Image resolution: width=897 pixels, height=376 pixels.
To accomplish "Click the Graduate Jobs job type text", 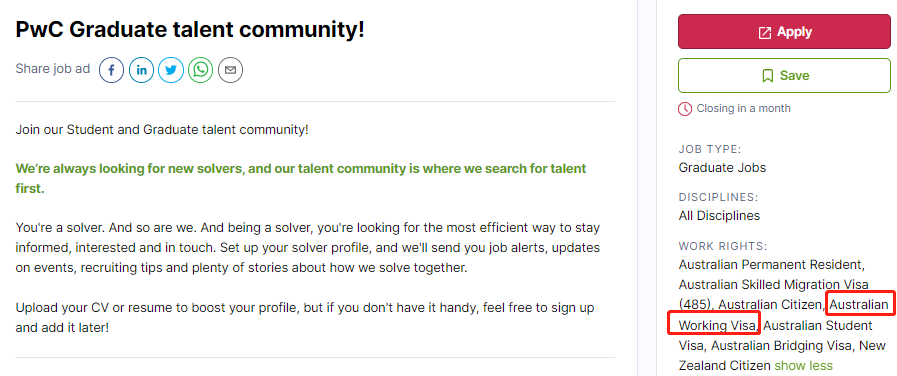I will (722, 168).
